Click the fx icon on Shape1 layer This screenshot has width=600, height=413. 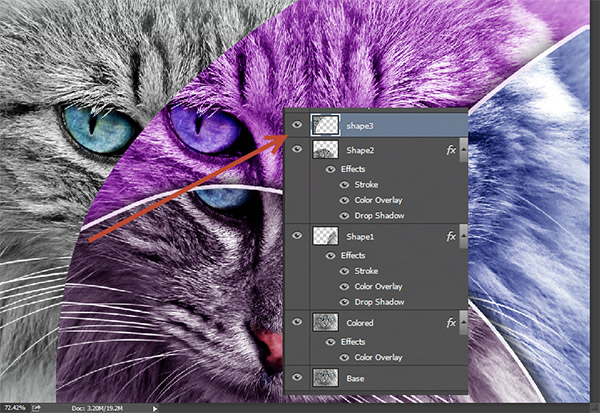pyautogui.click(x=451, y=236)
